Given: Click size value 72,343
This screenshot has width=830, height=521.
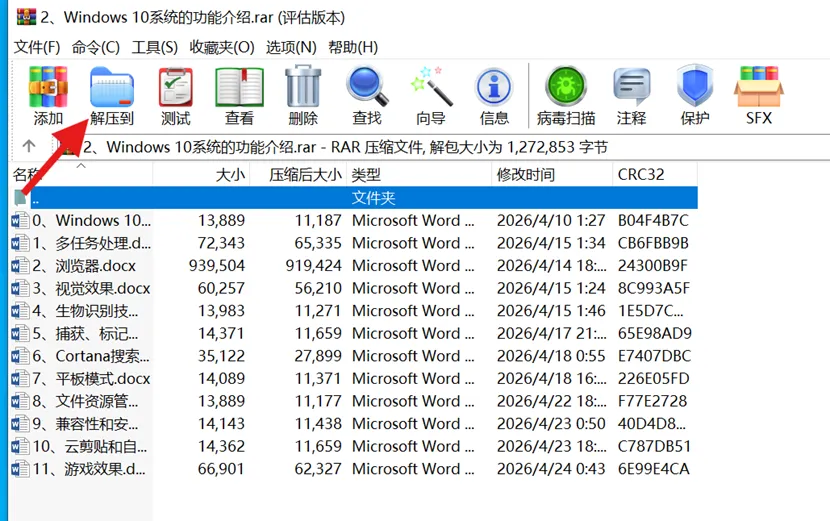Looking at the screenshot, I should point(221,243).
